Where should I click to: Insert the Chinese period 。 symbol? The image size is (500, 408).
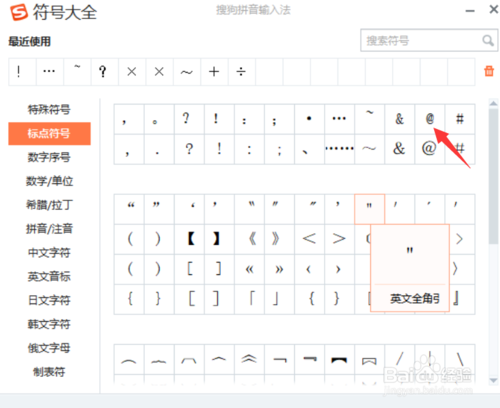159,119
